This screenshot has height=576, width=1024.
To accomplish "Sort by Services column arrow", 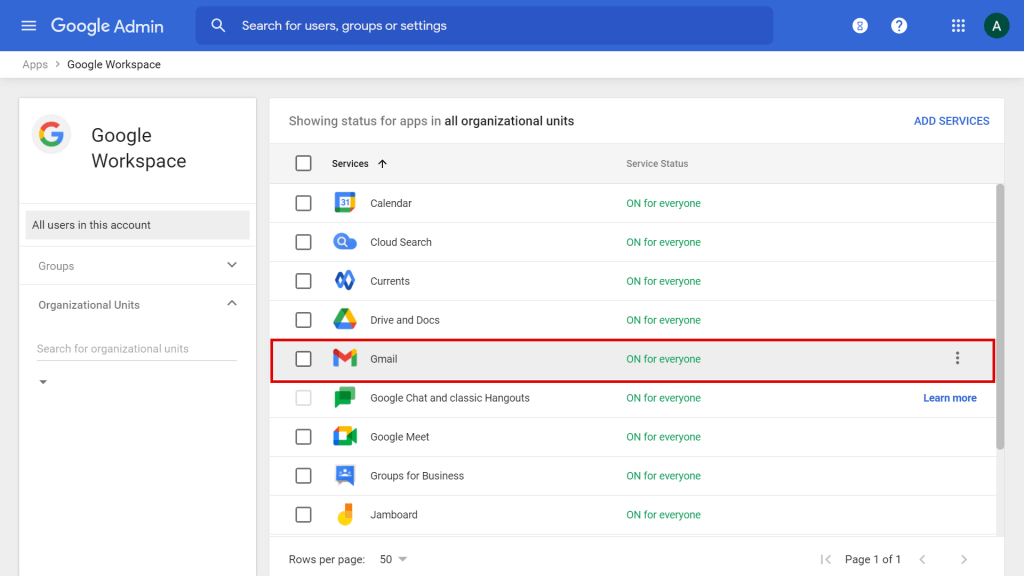I will [x=383, y=164].
